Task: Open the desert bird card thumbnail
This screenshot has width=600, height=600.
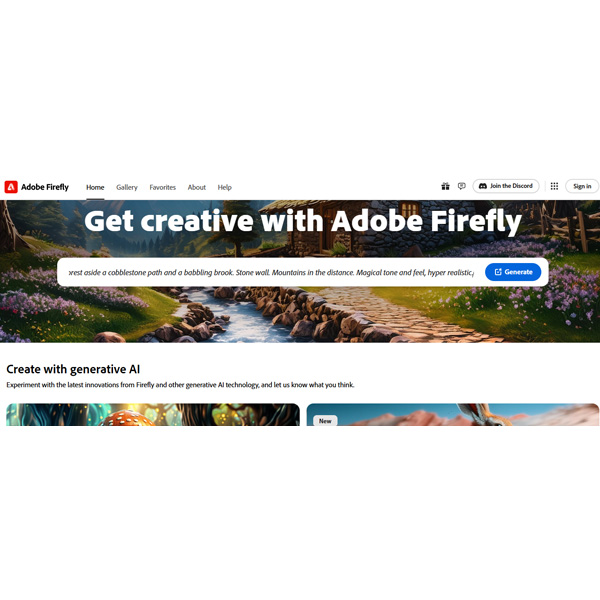Action: pyautogui.click(x=453, y=414)
